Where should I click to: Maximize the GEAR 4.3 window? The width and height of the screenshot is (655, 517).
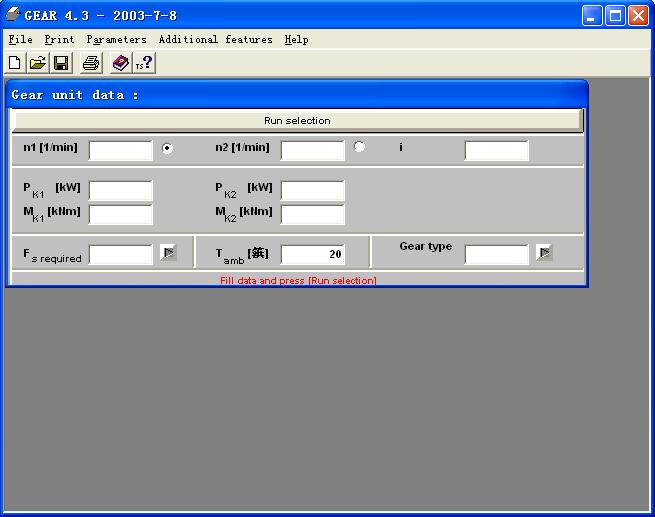click(x=615, y=16)
